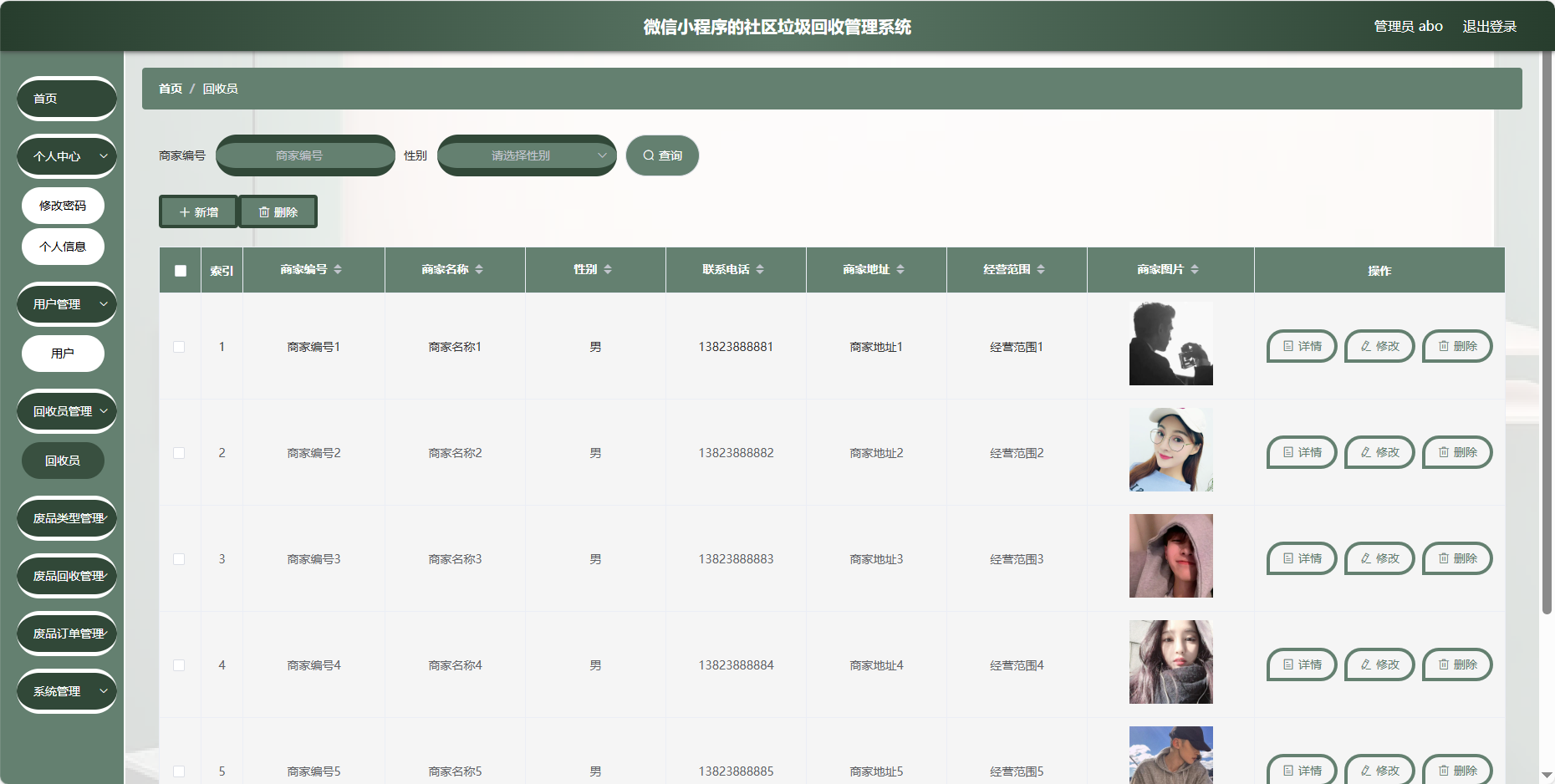
Task: Select 回收员 sidebar item
Action: (63, 461)
